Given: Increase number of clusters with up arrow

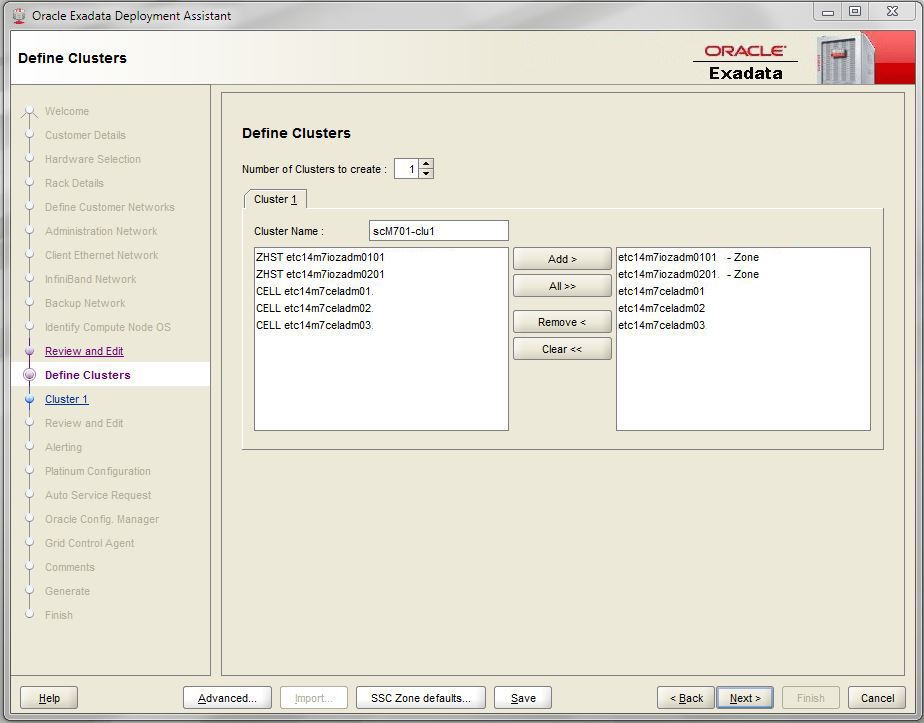Looking at the screenshot, I should pyautogui.click(x=427, y=164).
